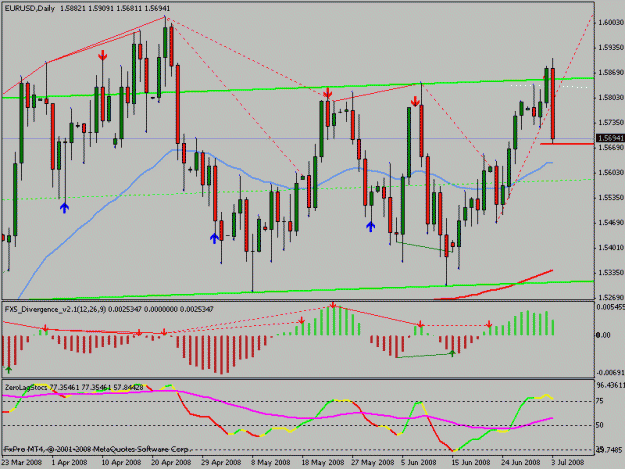
Task: Click the 1.52690 price scale label
Action: [x=611, y=298]
